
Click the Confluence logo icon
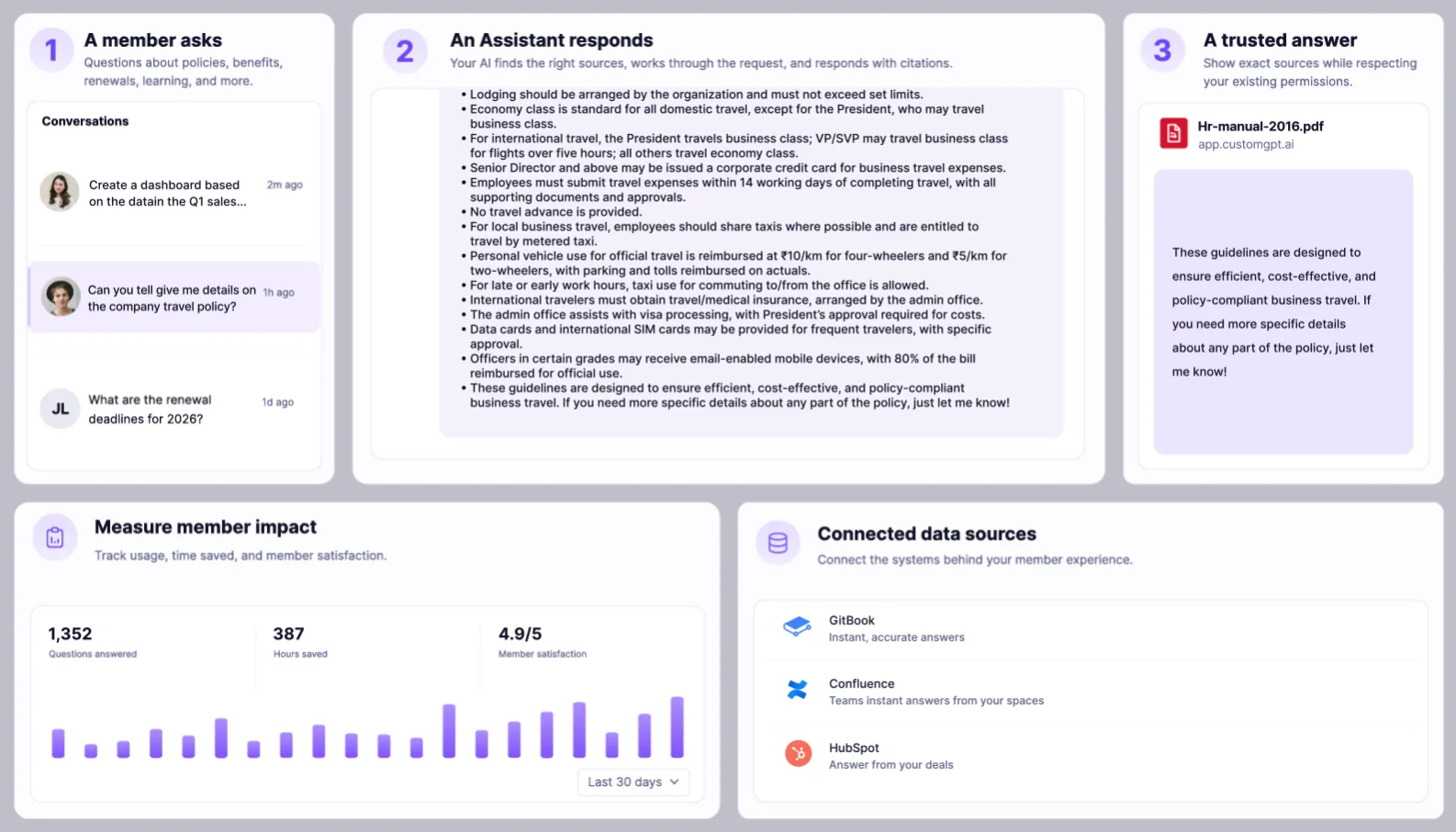797,690
